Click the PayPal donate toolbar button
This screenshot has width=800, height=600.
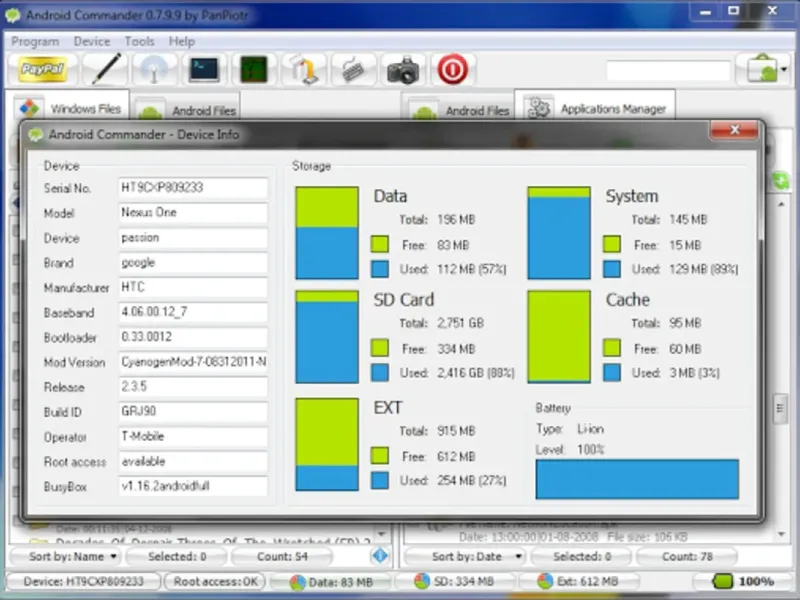42,69
